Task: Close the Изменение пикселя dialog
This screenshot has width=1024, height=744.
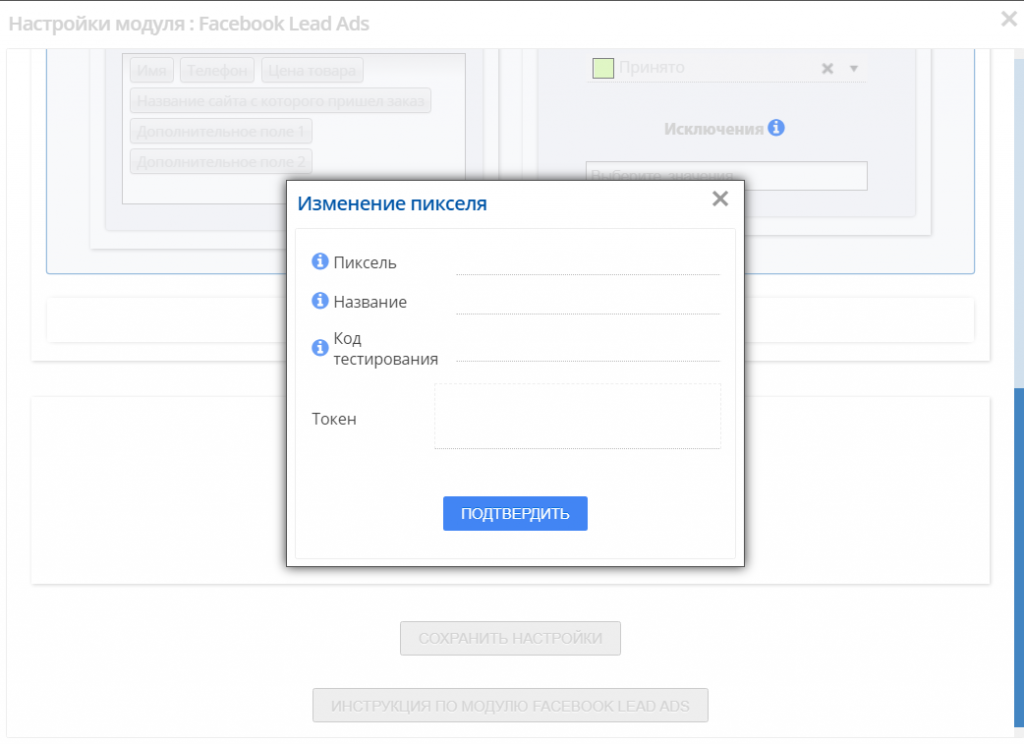Action: pyautogui.click(x=720, y=199)
